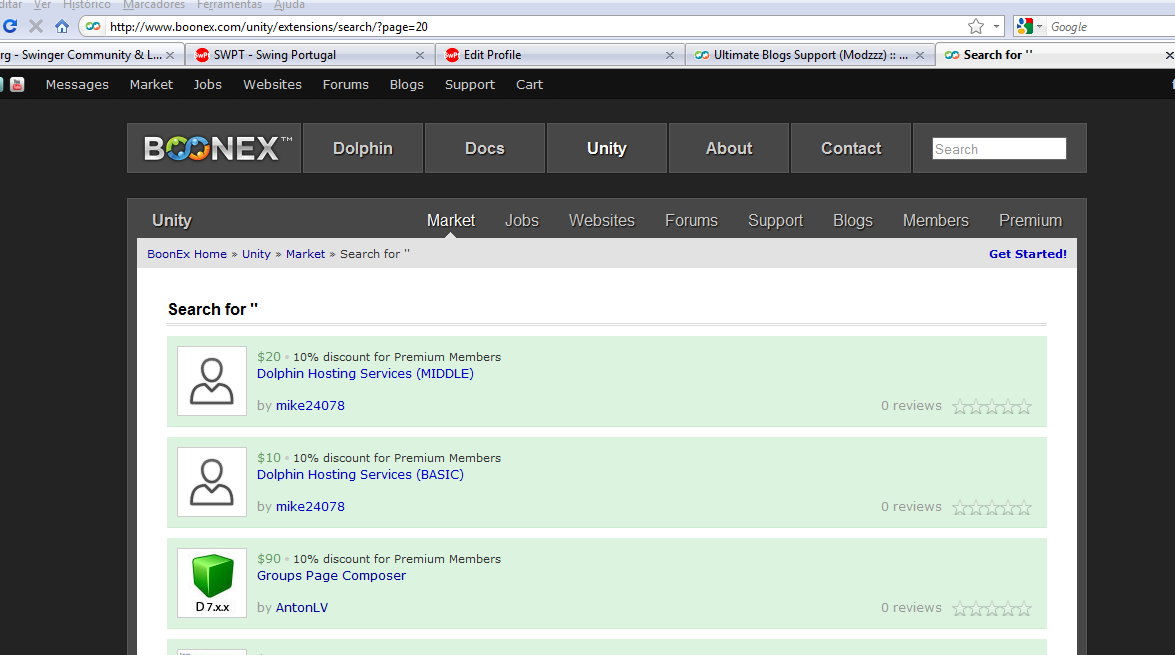Select Dolphin in the main navigation
This screenshot has height=655, width=1175.
coord(363,149)
